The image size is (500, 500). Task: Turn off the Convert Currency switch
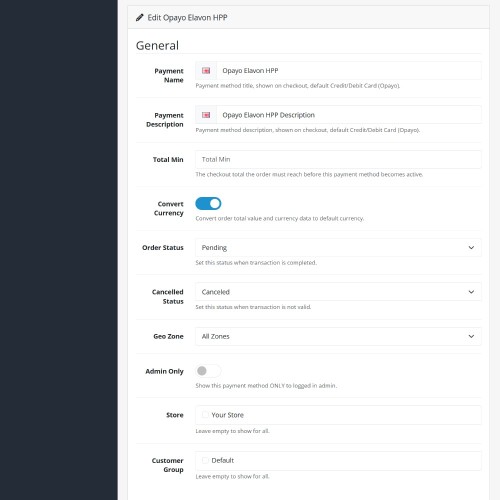pos(208,203)
